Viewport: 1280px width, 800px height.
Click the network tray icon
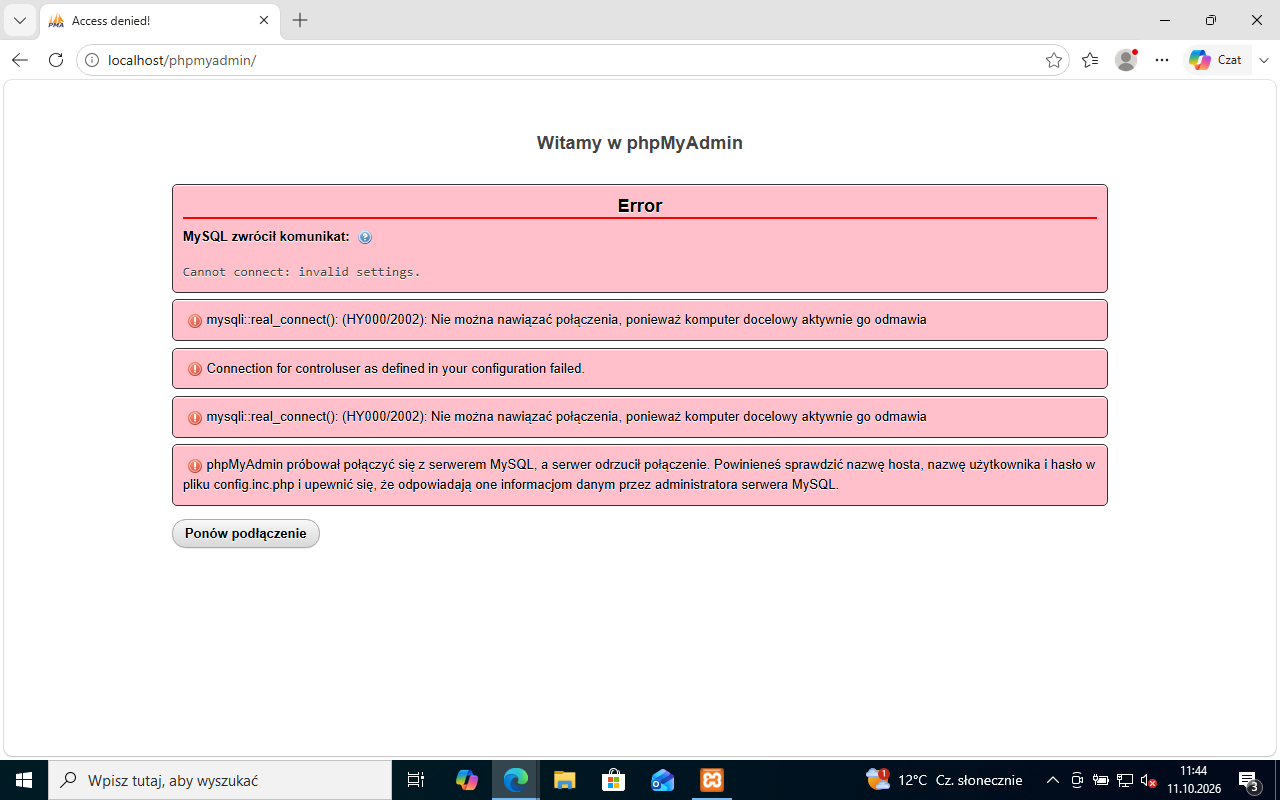(x=1125, y=780)
